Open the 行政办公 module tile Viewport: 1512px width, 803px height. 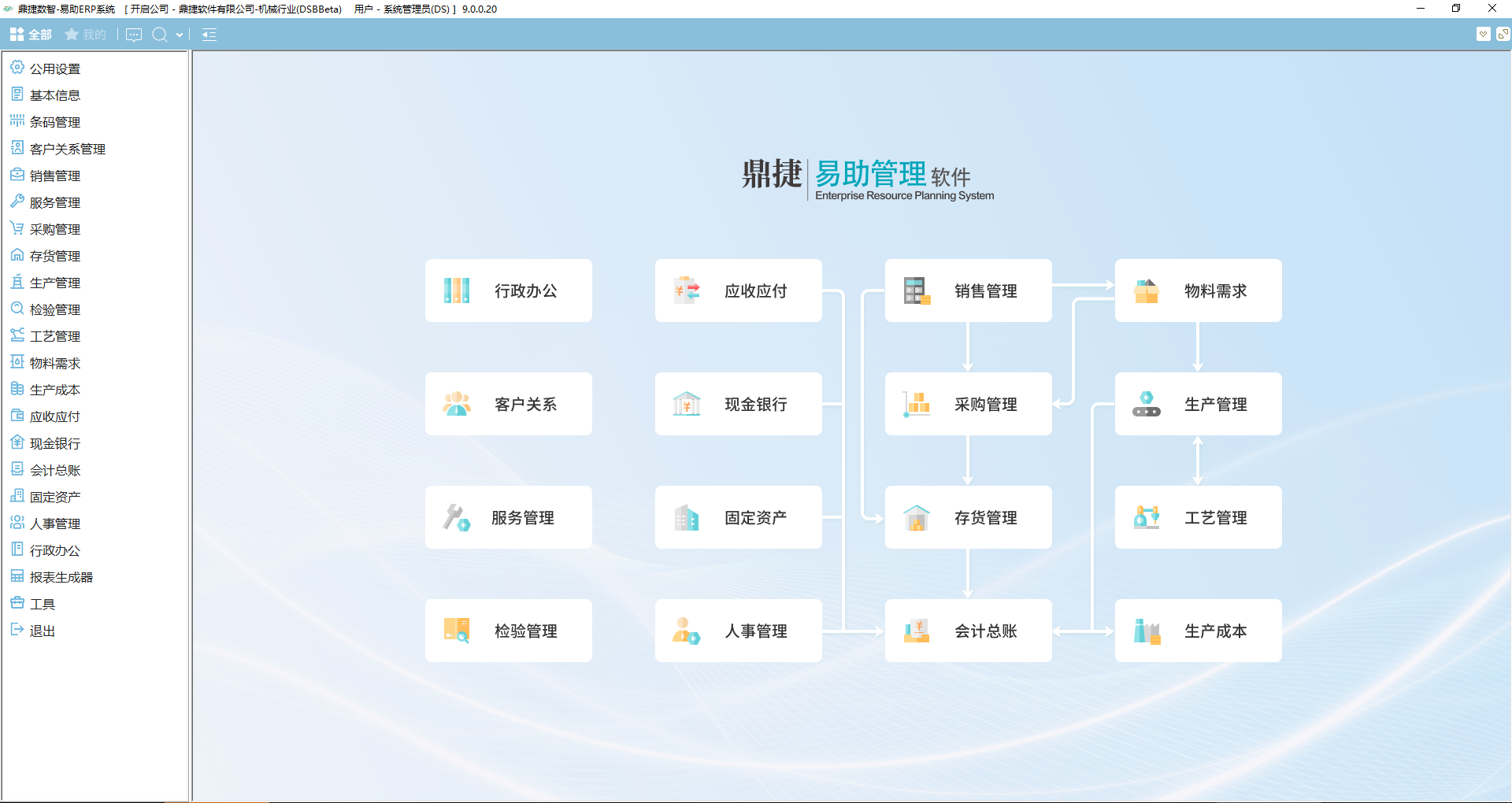click(509, 290)
